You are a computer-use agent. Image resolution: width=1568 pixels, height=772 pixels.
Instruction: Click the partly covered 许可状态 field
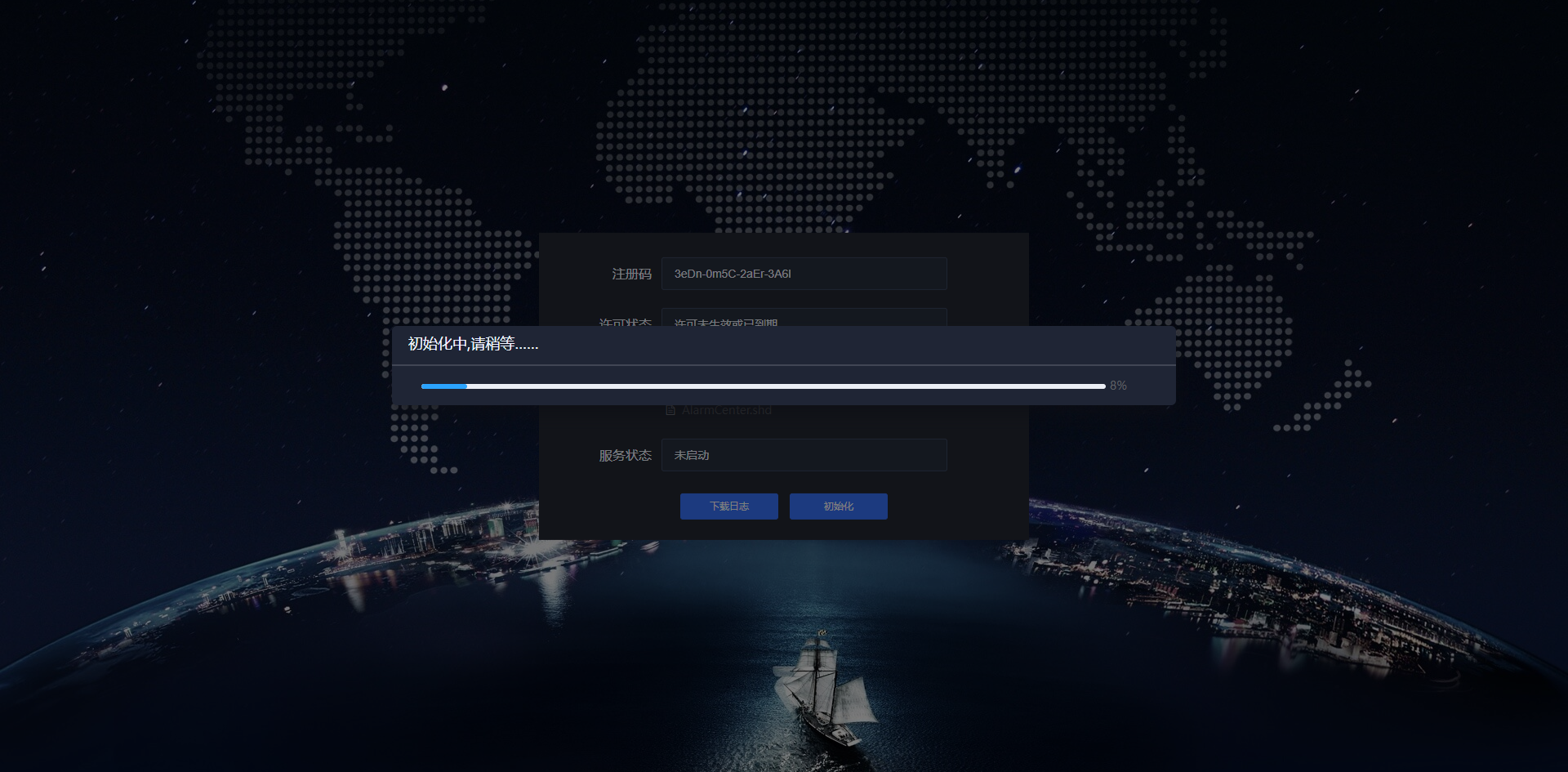pyautogui.click(x=804, y=318)
